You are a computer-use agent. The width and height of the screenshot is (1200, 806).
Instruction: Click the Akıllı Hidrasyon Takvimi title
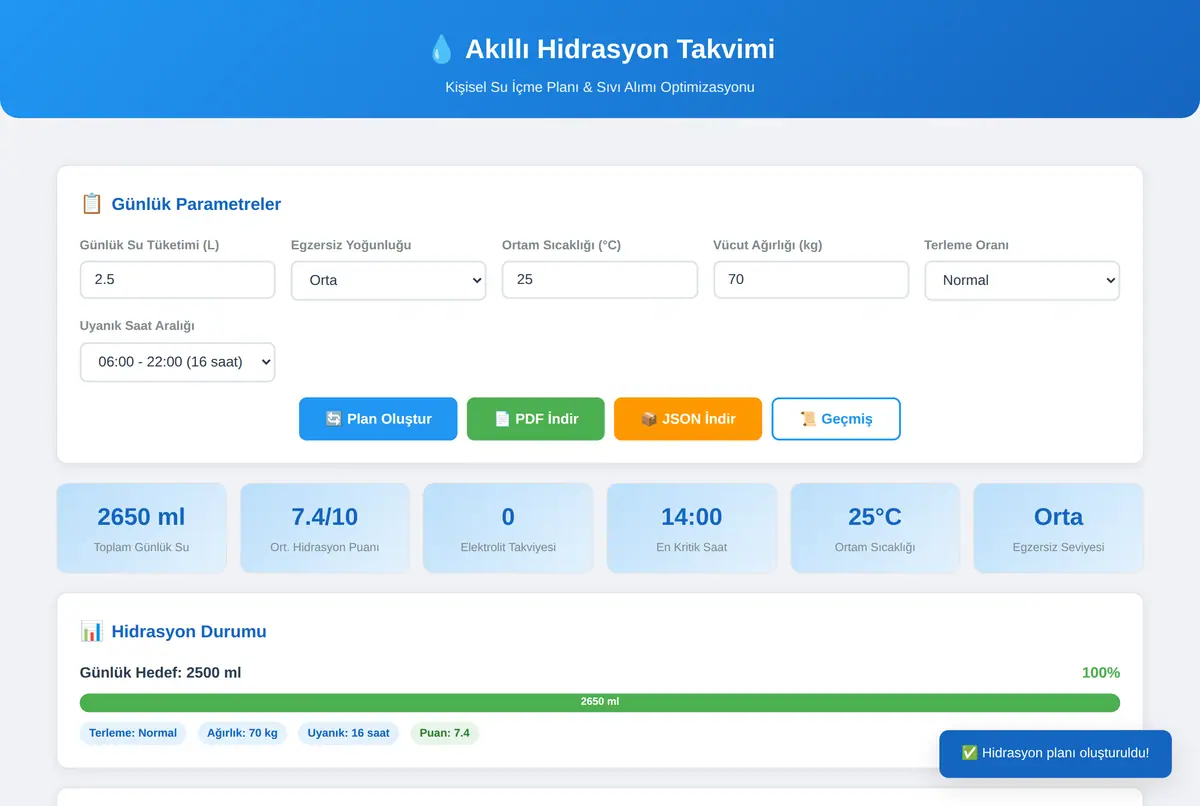pyautogui.click(x=620, y=49)
